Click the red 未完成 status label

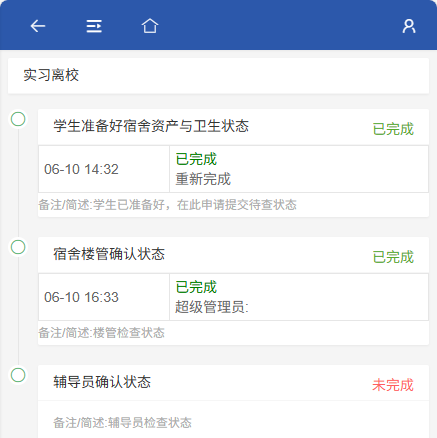tap(393, 385)
